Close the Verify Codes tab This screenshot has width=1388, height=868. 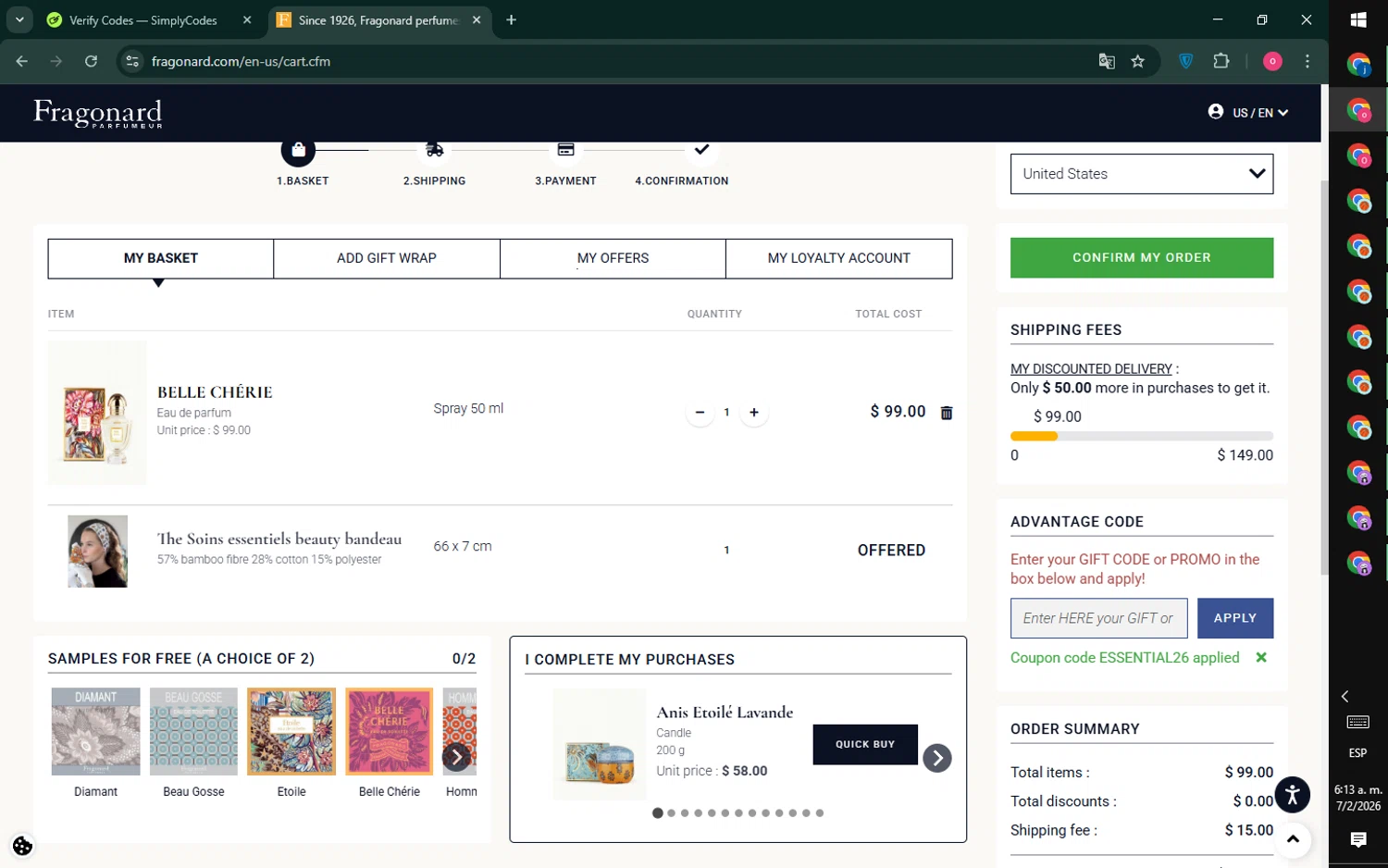pos(247,20)
